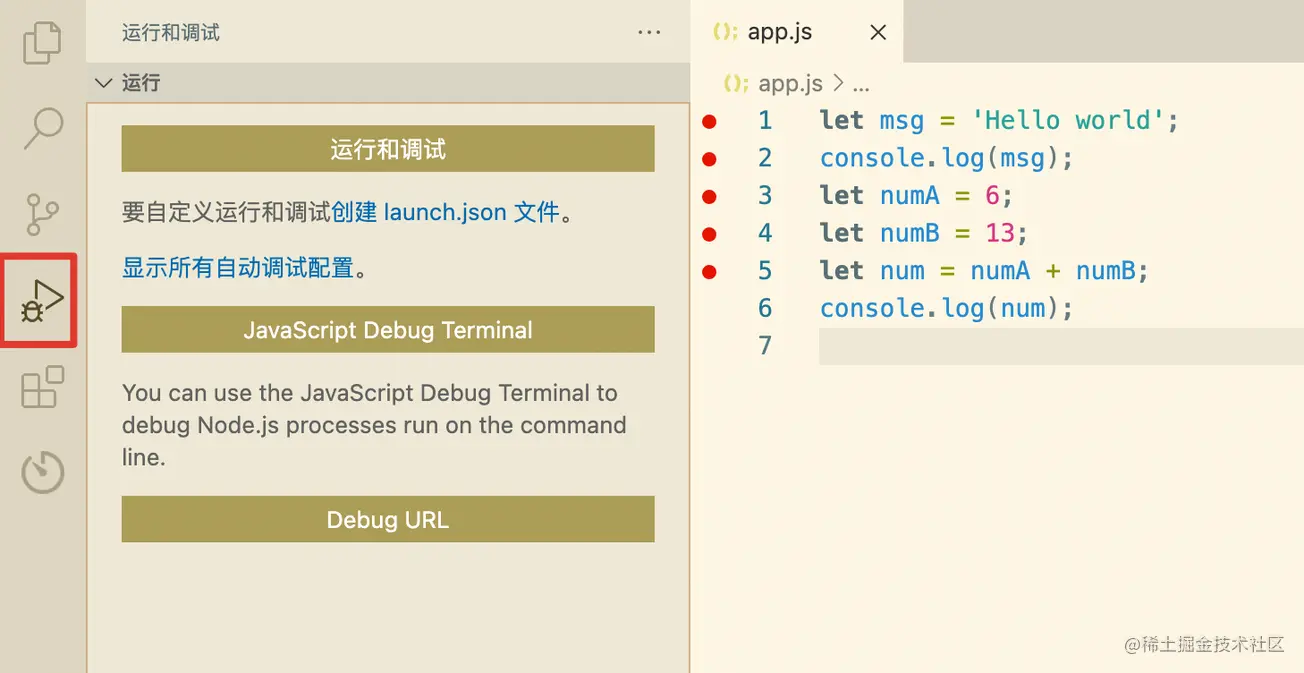
Task: Toggle the breakpoint on line 1
Action: coord(709,122)
